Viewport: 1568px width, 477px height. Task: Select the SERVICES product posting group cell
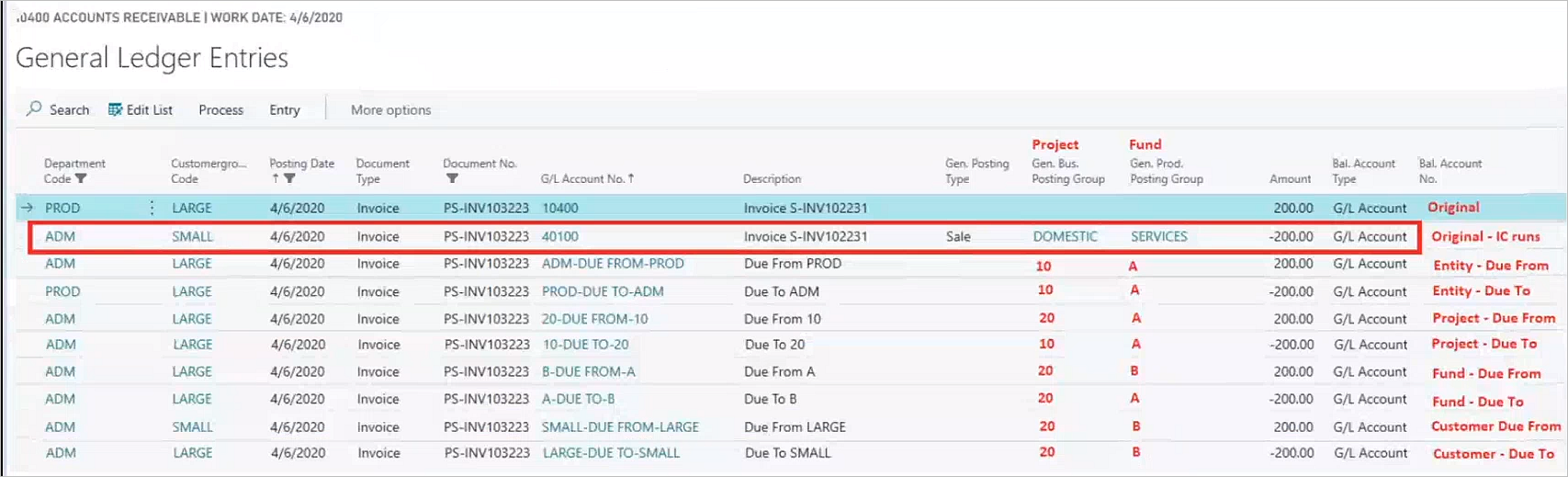1158,236
